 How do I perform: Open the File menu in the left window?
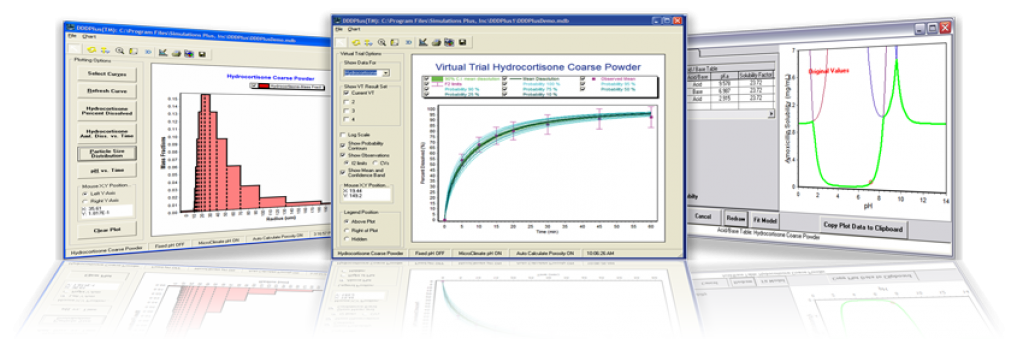pyautogui.click(x=72, y=36)
